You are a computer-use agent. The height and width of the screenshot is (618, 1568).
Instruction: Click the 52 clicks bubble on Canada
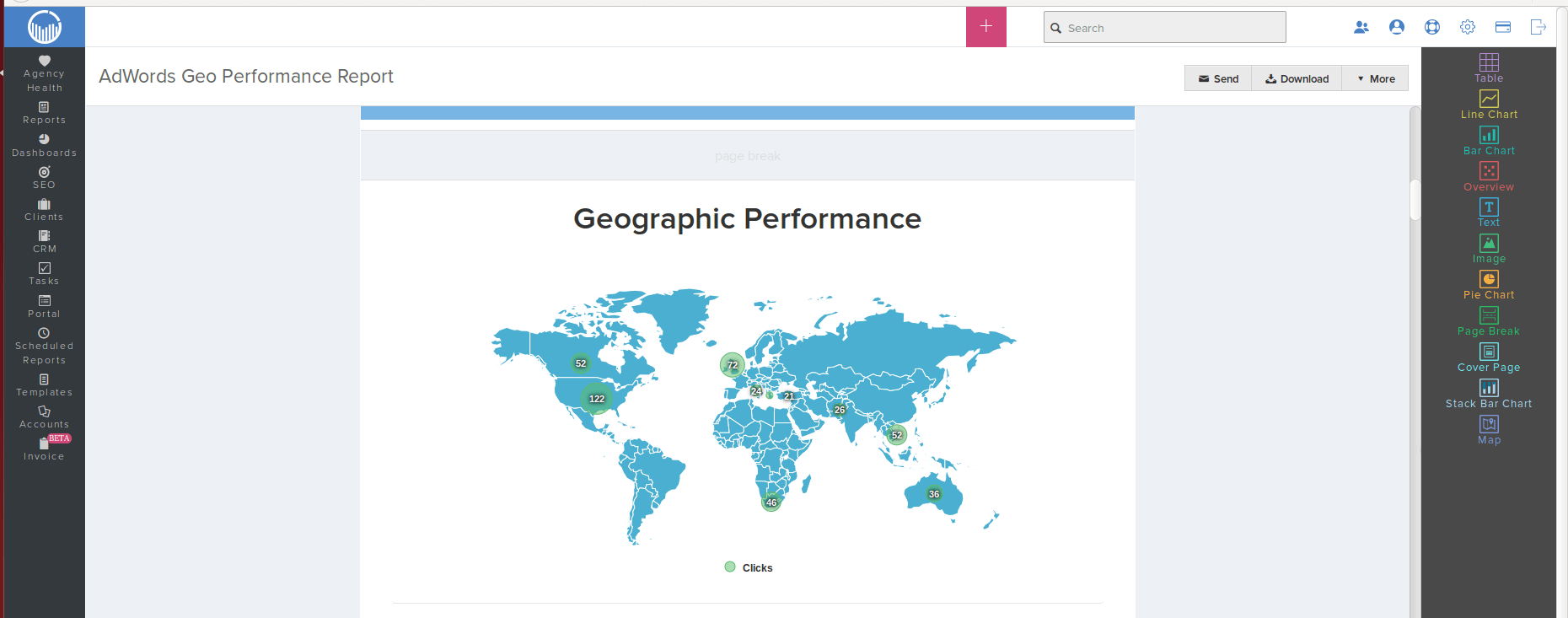click(581, 363)
